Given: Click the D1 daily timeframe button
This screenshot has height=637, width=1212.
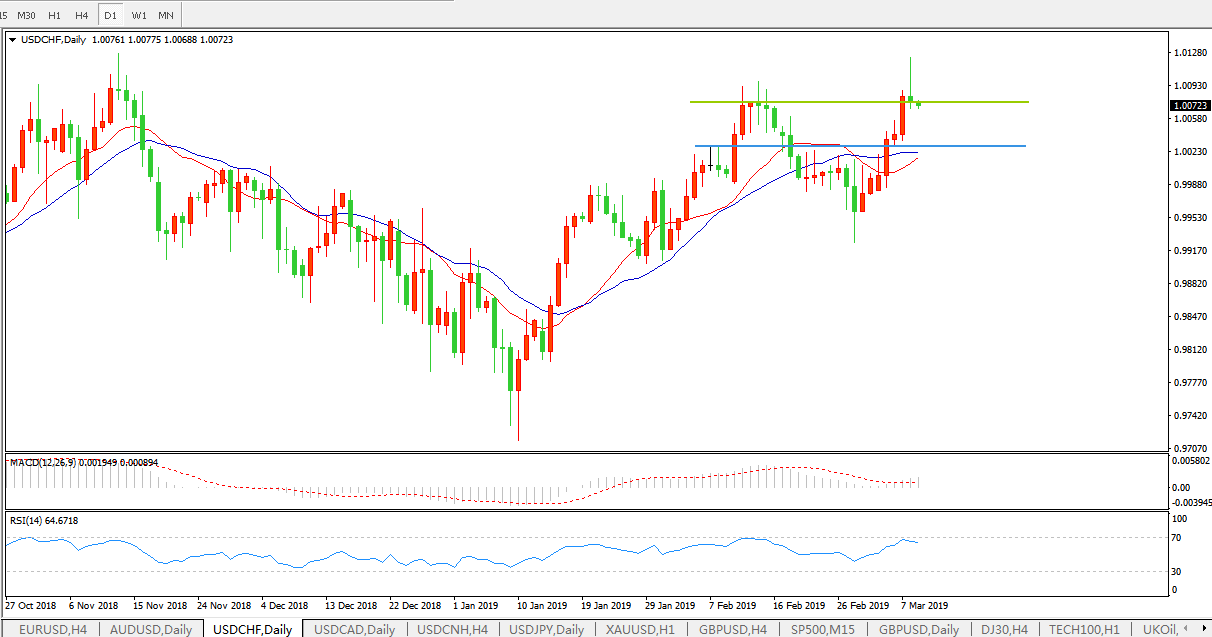Looking at the screenshot, I should pyautogui.click(x=110, y=16).
